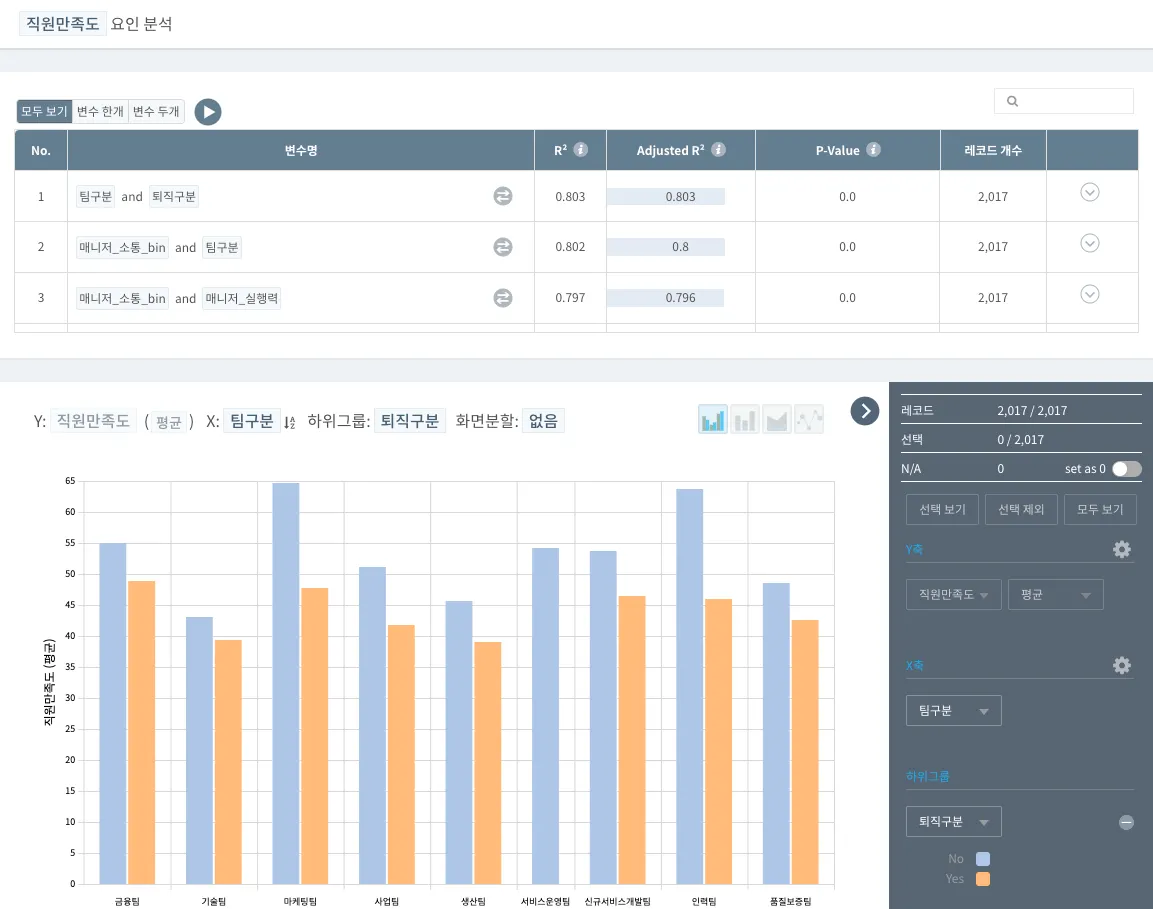Click the No legend color swatch
Screen dimensions: 1153x909
tap(983, 859)
